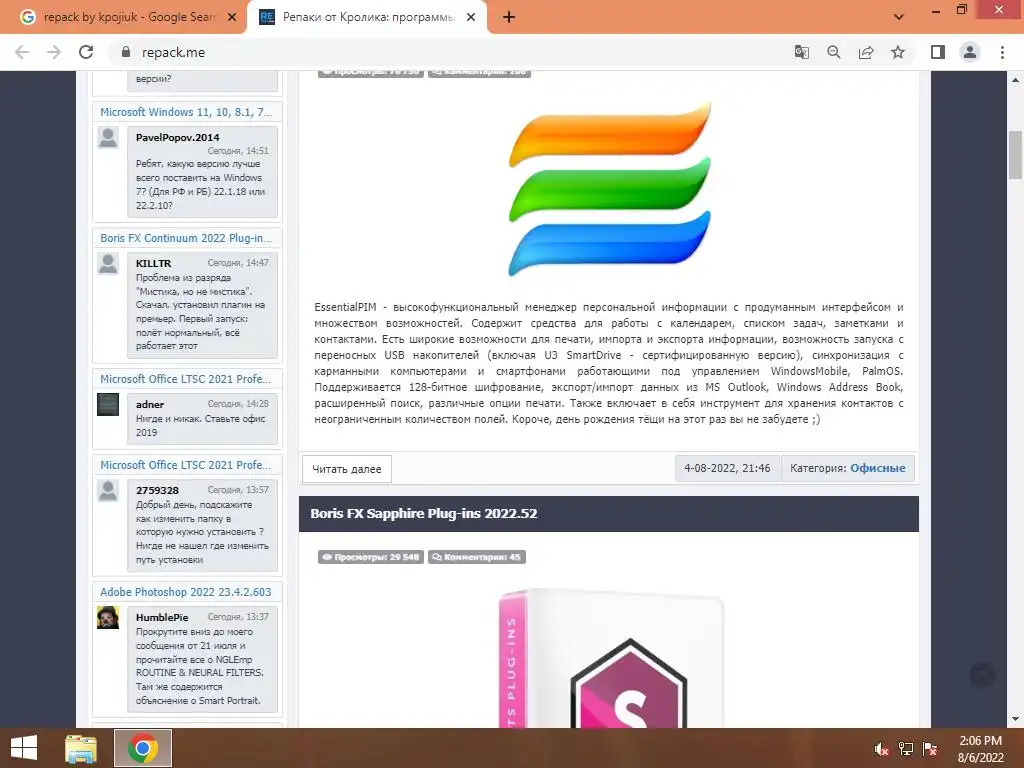Click the username 2759328

[x=157, y=490]
